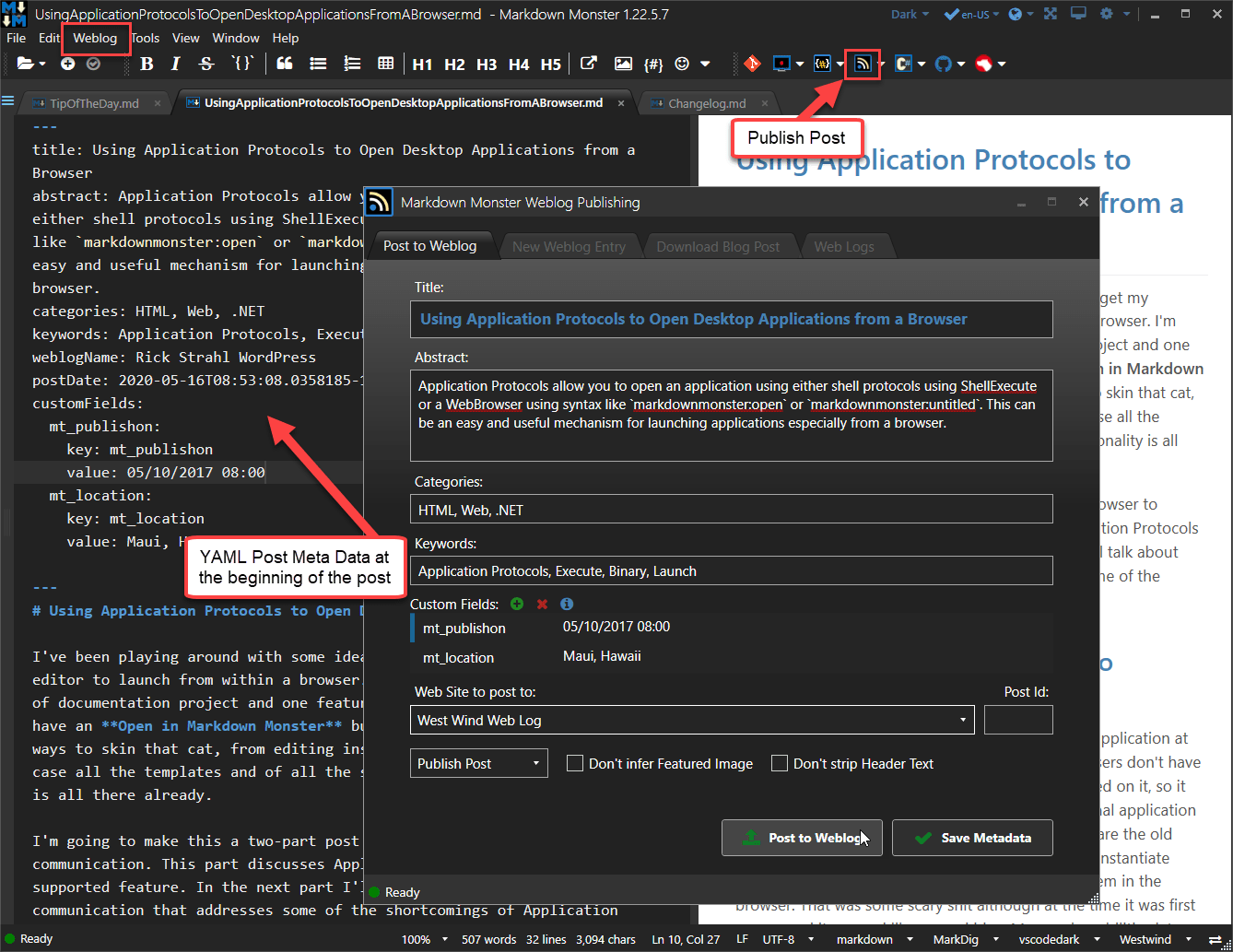Open the Publish Post mode dropdown
Screen dimensions: 1233x952
pos(479,763)
